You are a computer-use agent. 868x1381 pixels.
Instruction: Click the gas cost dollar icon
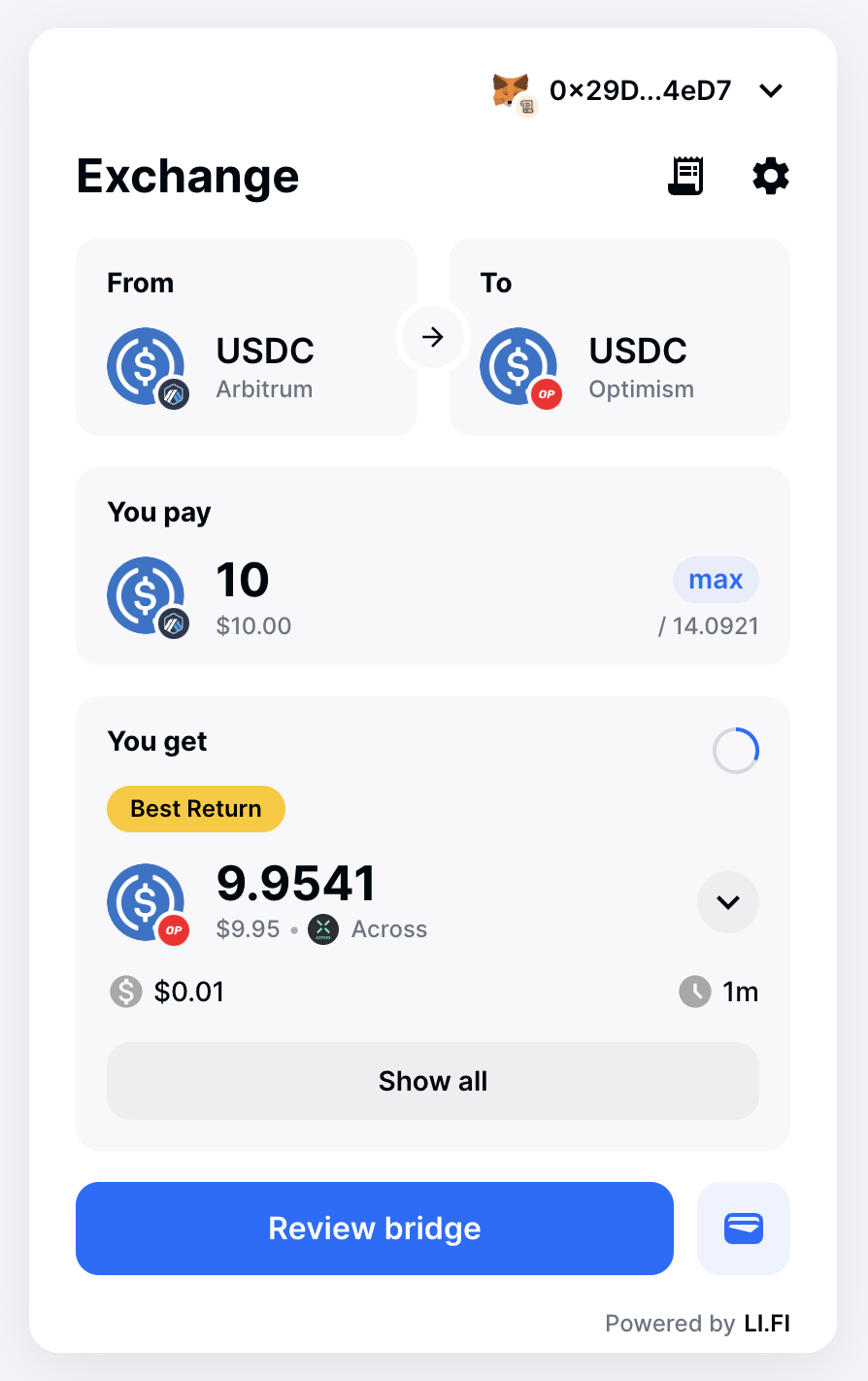125,992
